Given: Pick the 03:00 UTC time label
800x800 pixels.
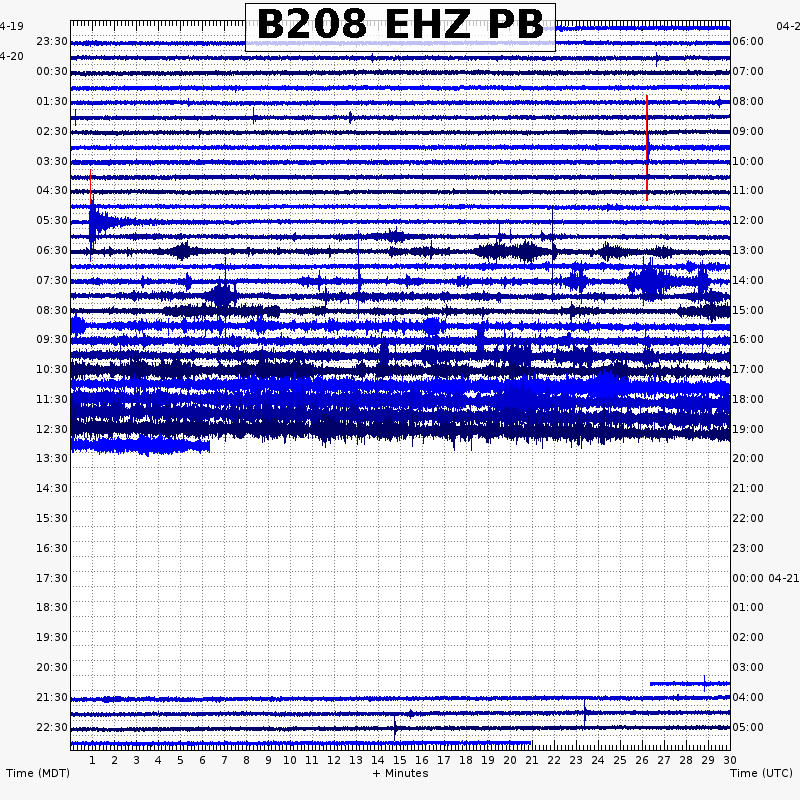Looking at the screenshot, I should (x=748, y=667).
